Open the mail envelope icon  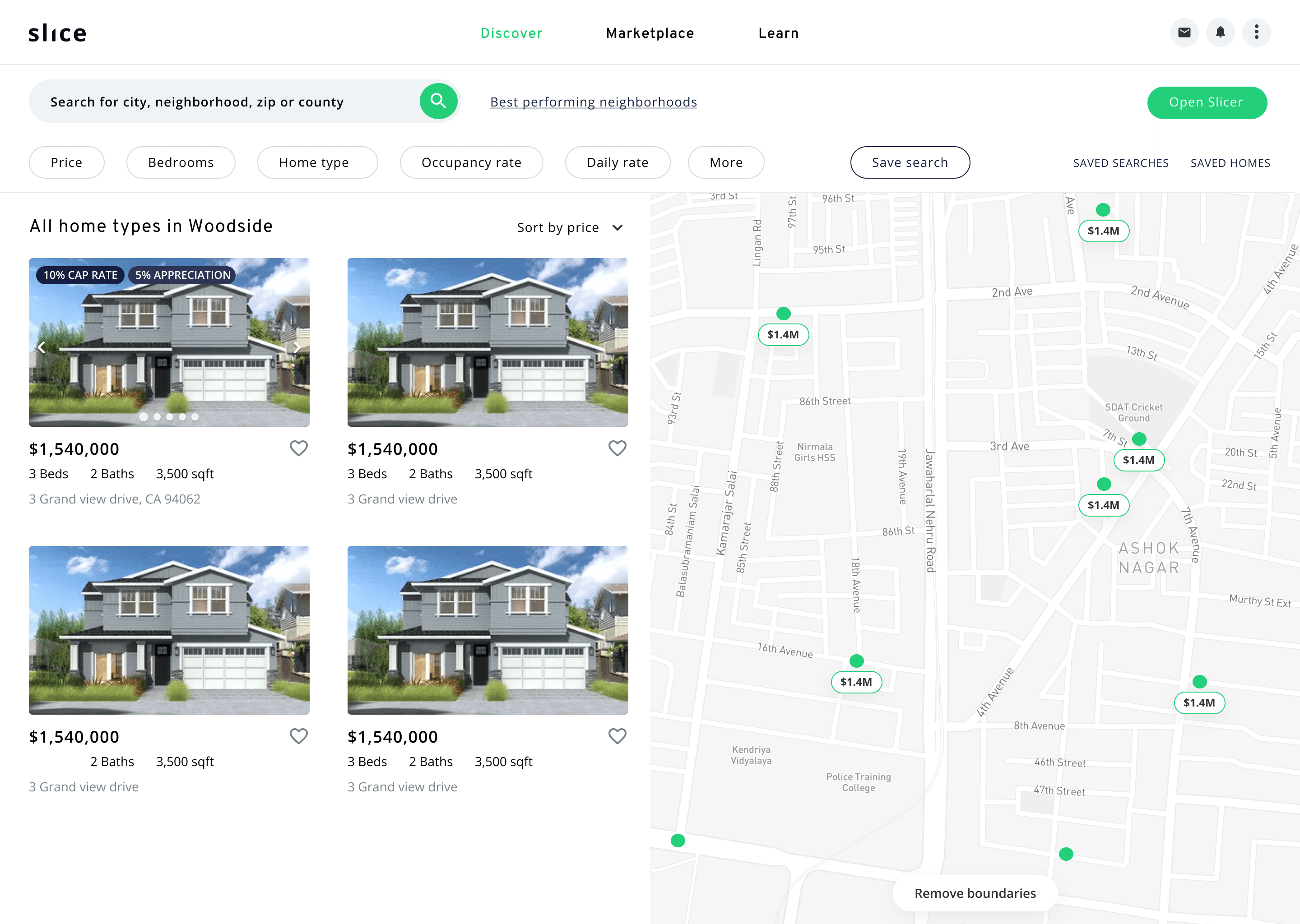pos(1184,32)
